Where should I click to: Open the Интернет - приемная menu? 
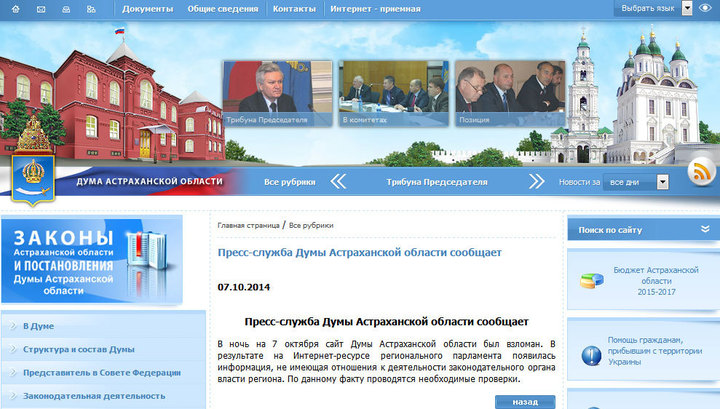(375, 9)
